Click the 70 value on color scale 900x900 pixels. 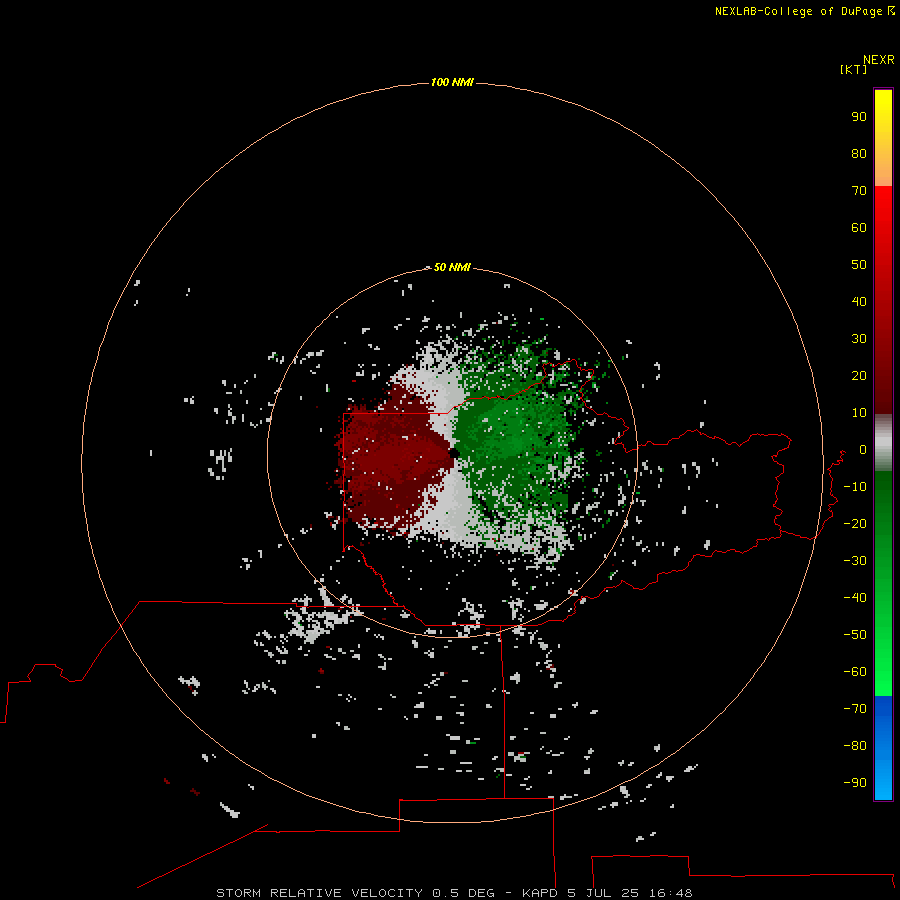[859, 191]
